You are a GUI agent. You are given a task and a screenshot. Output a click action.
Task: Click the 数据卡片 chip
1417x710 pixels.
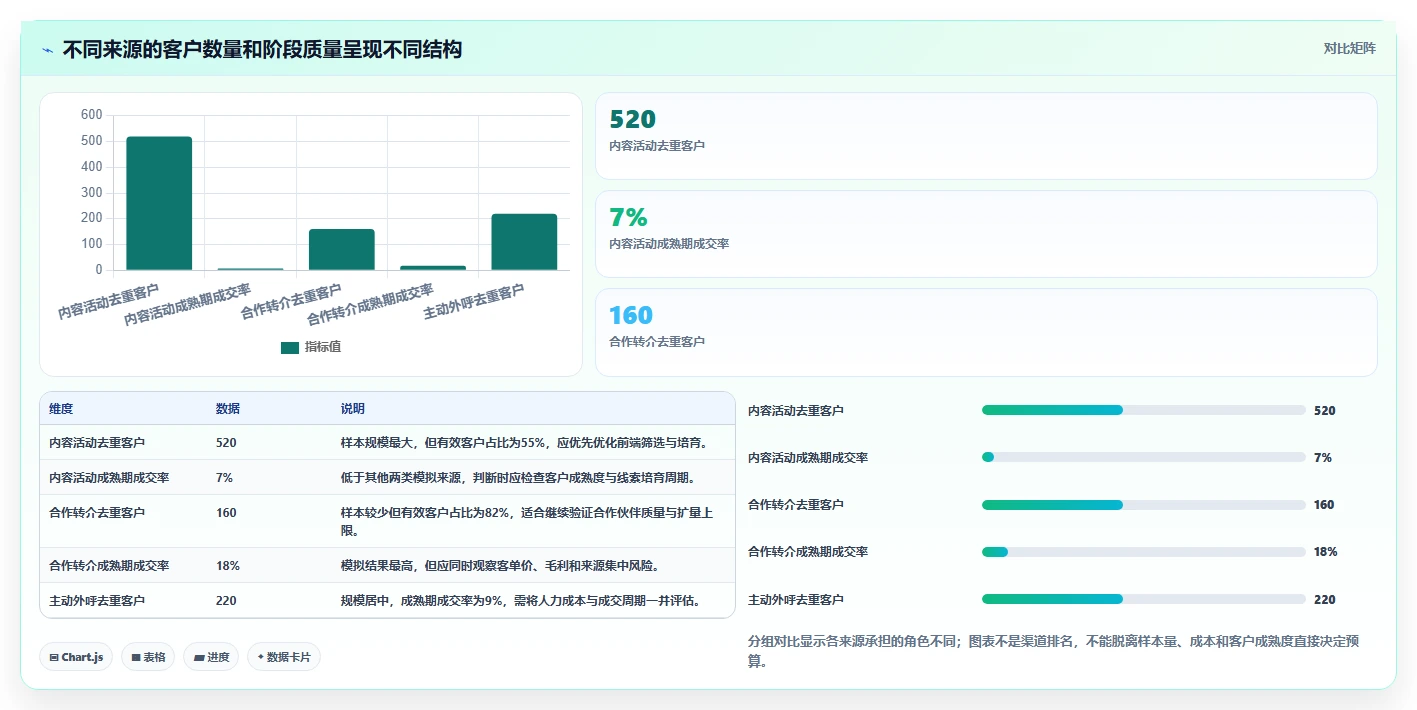(x=284, y=657)
